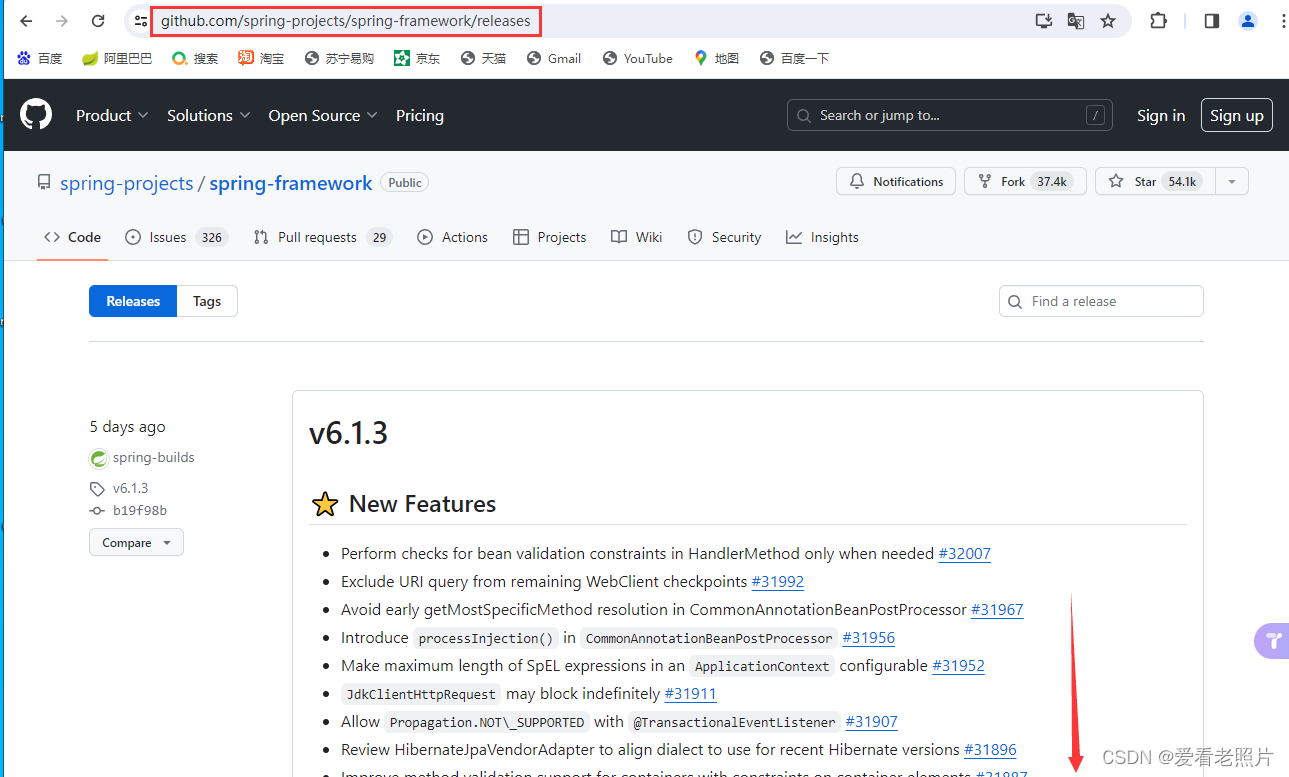Go back with browser back arrow
Screen dimensions: 1289x777
[x=27, y=21]
